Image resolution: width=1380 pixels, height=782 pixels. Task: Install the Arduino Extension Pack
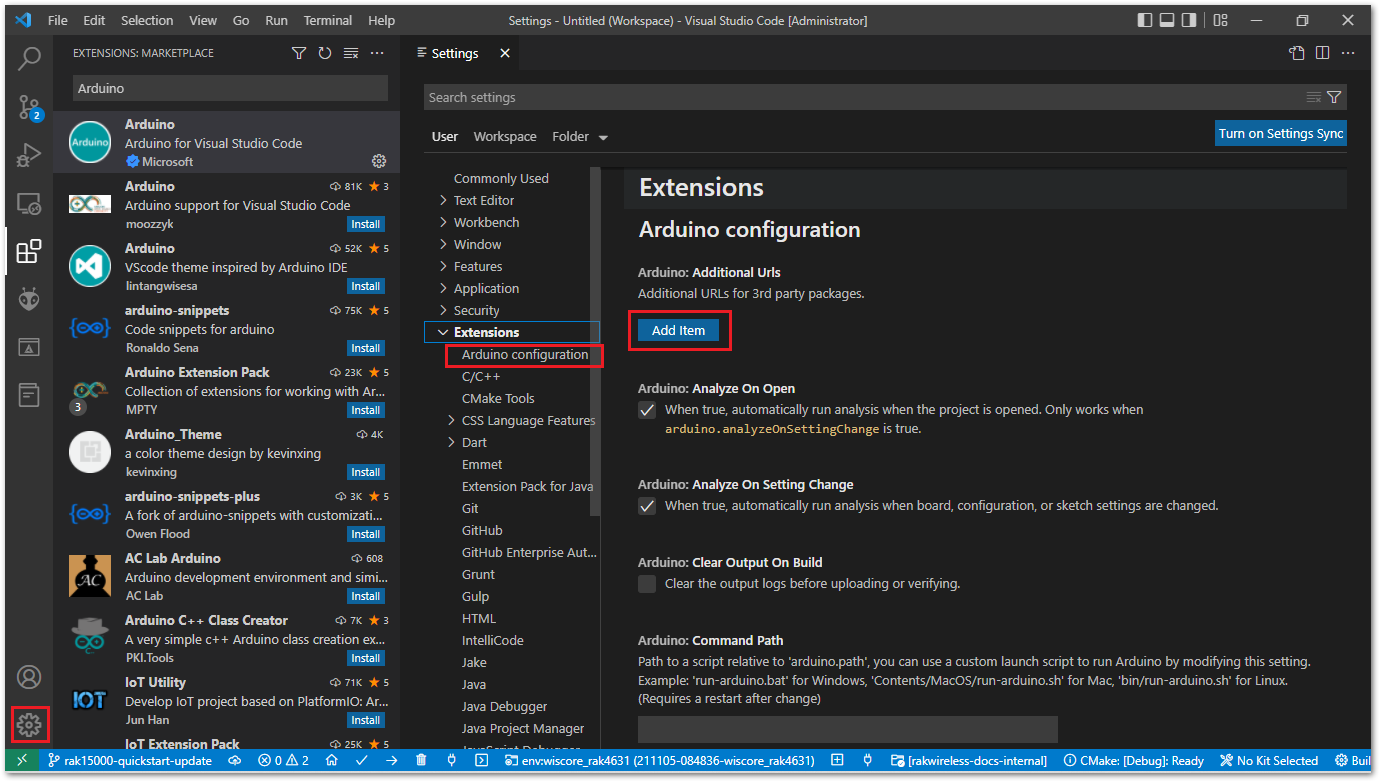(366, 410)
